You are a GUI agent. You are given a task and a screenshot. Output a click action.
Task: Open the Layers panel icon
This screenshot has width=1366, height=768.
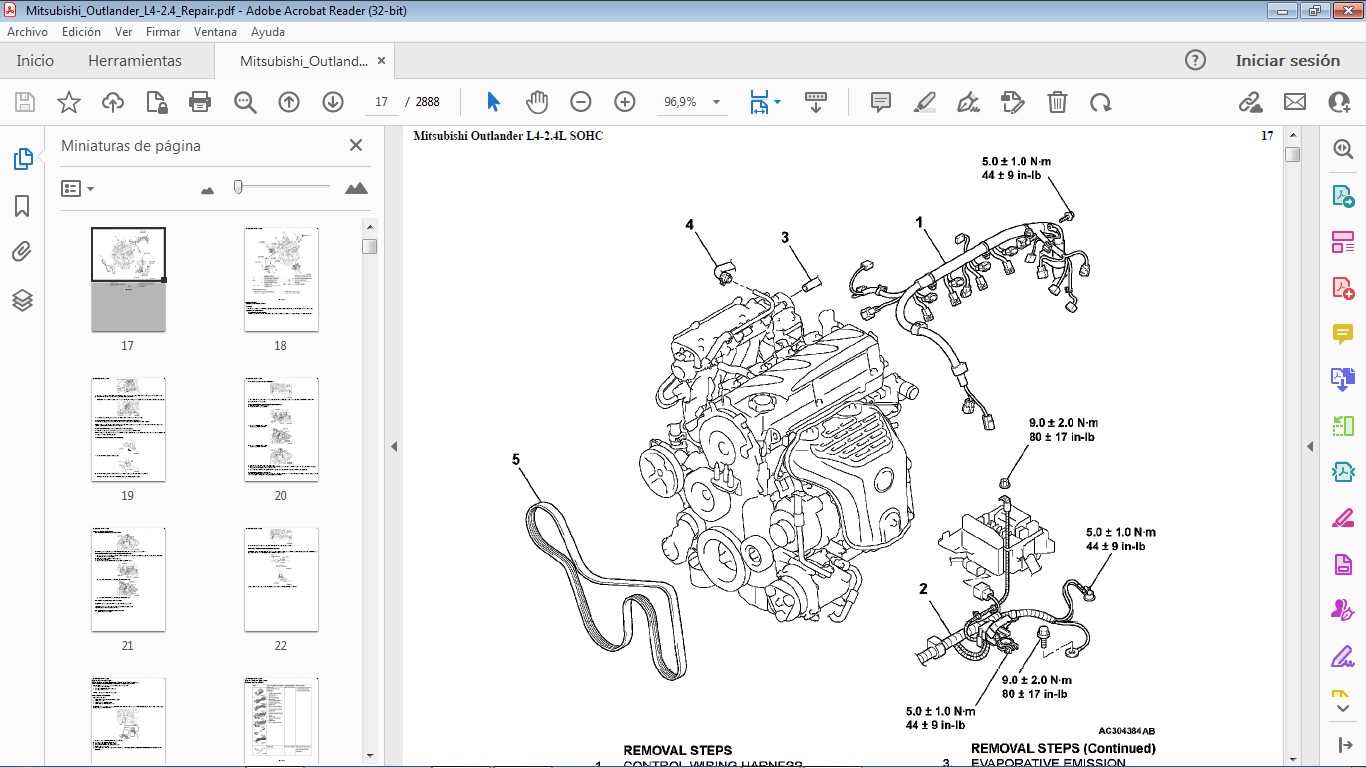[x=22, y=300]
